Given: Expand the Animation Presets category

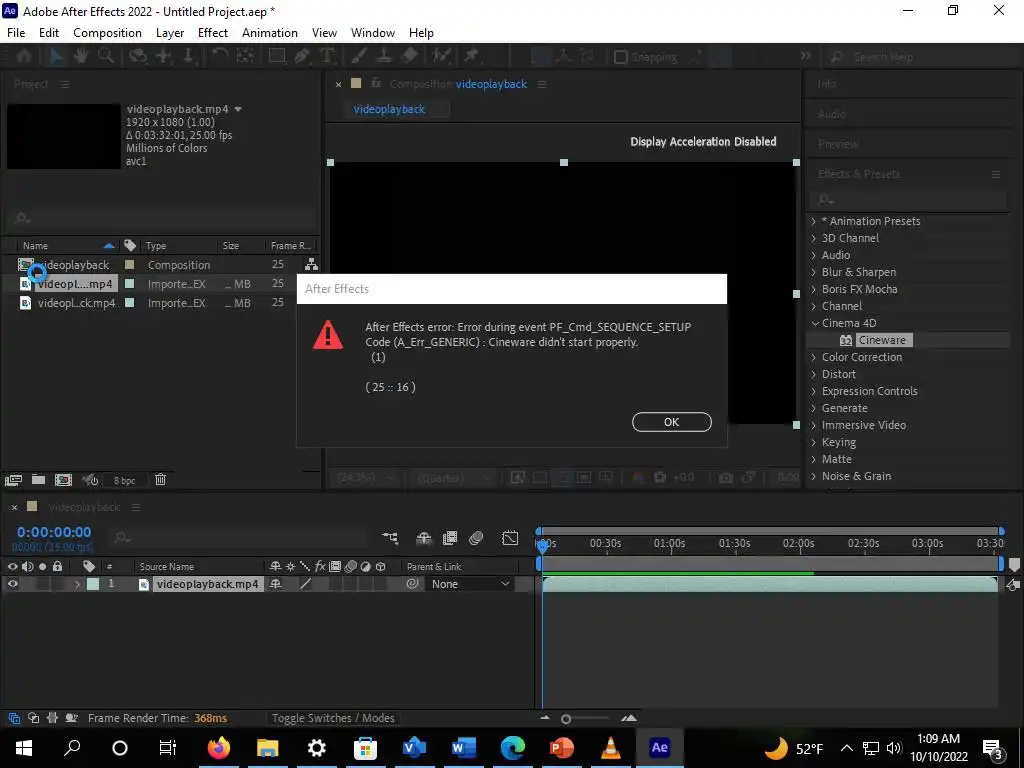Looking at the screenshot, I should 814,221.
